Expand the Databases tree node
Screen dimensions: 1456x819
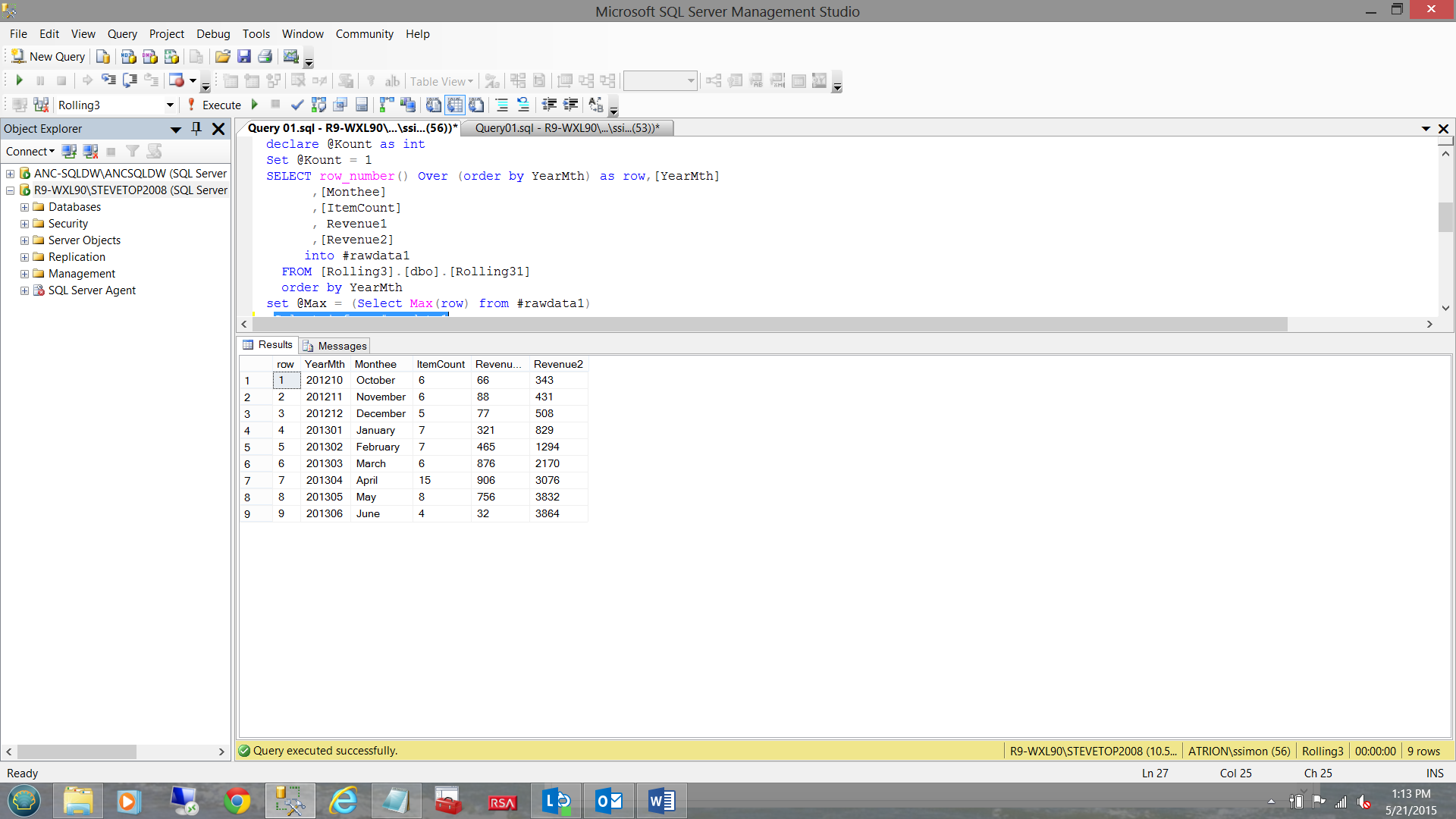click(24, 207)
